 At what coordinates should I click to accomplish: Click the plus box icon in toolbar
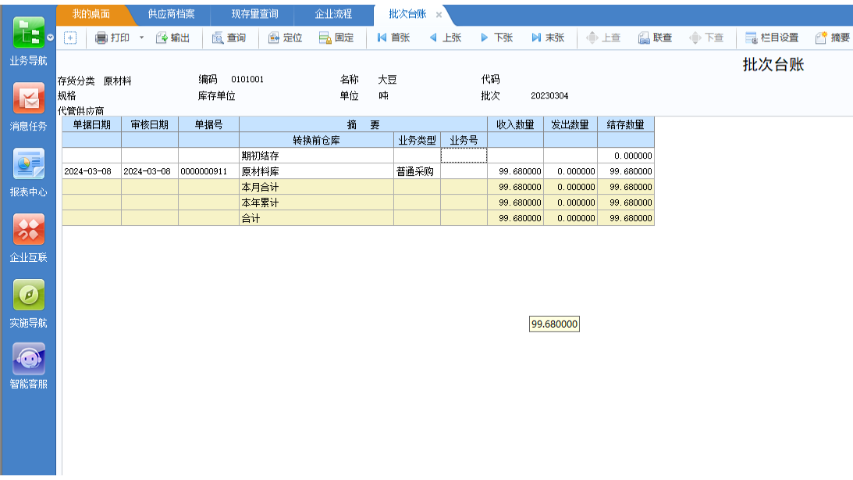click(70, 38)
